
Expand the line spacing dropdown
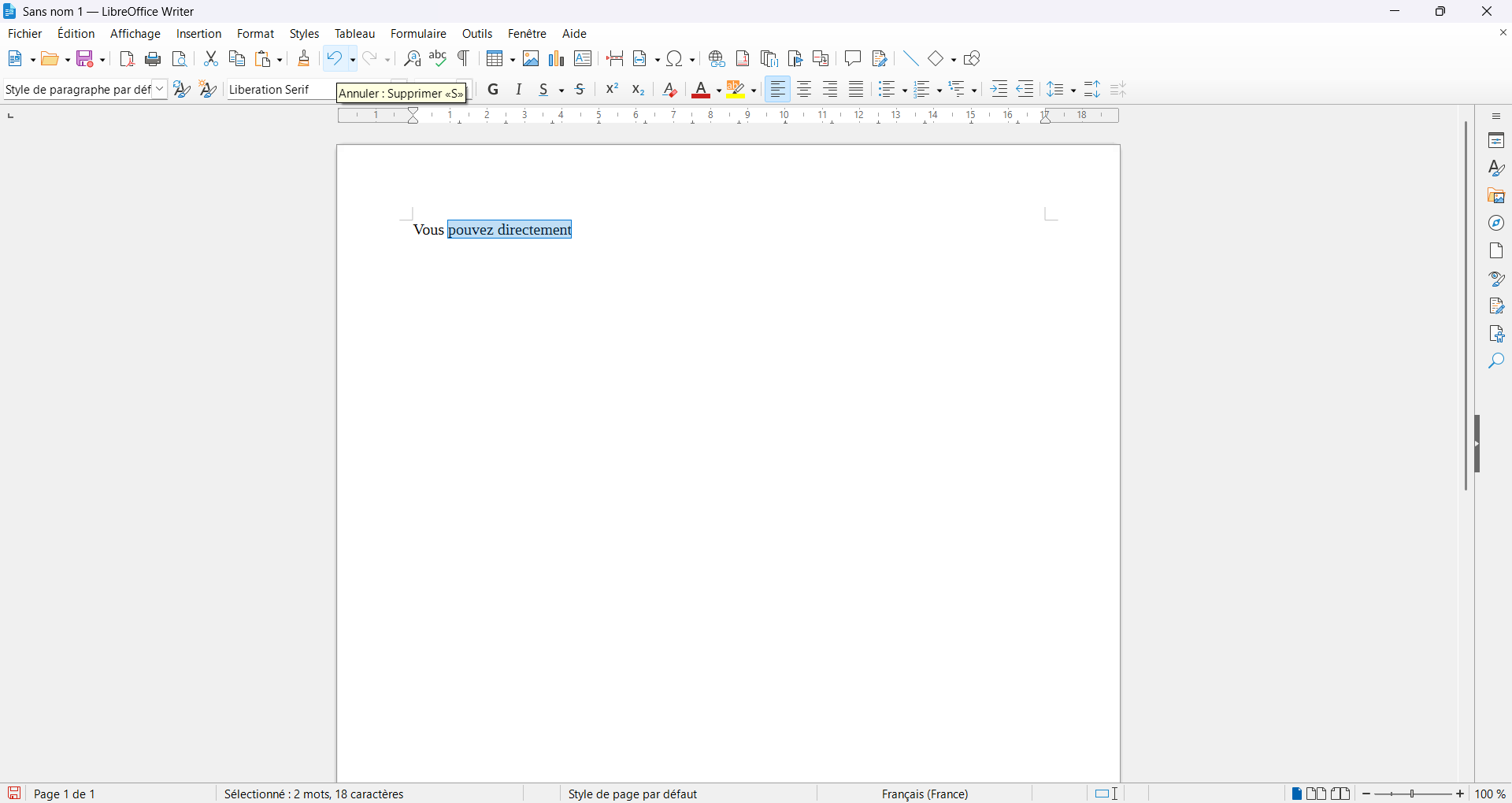click(x=1074, y=91)
